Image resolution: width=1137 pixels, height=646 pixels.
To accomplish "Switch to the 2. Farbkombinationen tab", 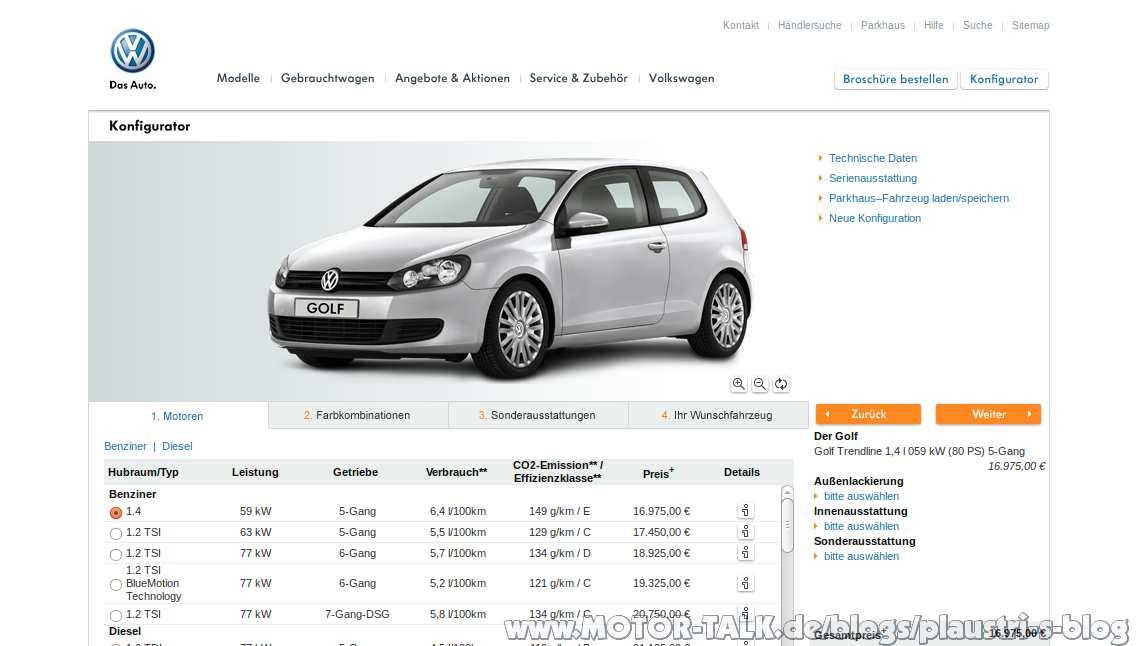I will click(x=358, y=415).
